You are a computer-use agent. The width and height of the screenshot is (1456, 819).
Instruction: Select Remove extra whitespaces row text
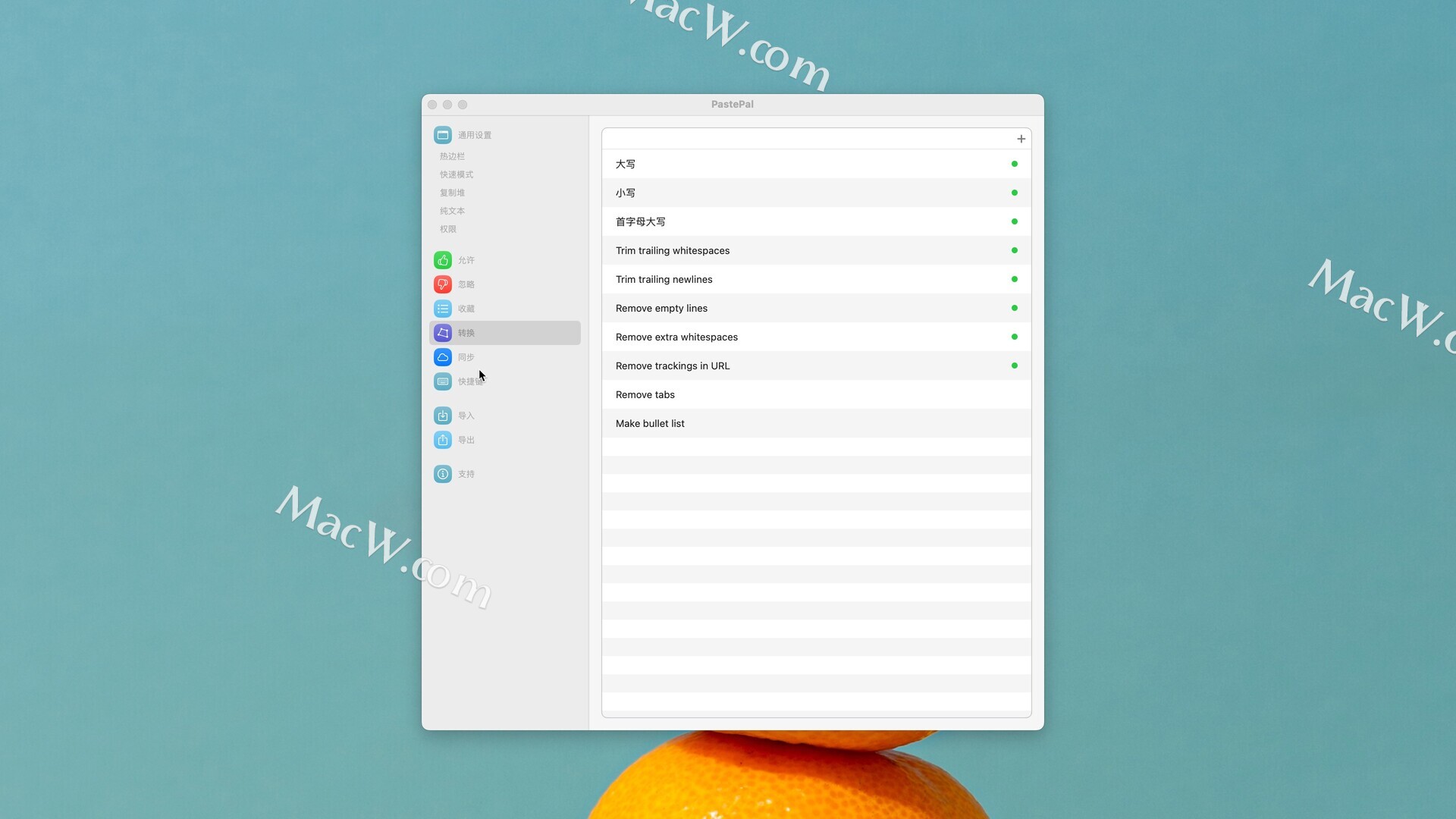(676, 337)
